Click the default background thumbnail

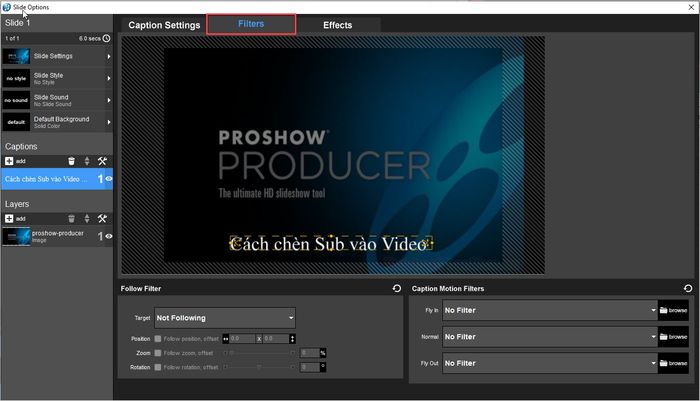point(16,122)
